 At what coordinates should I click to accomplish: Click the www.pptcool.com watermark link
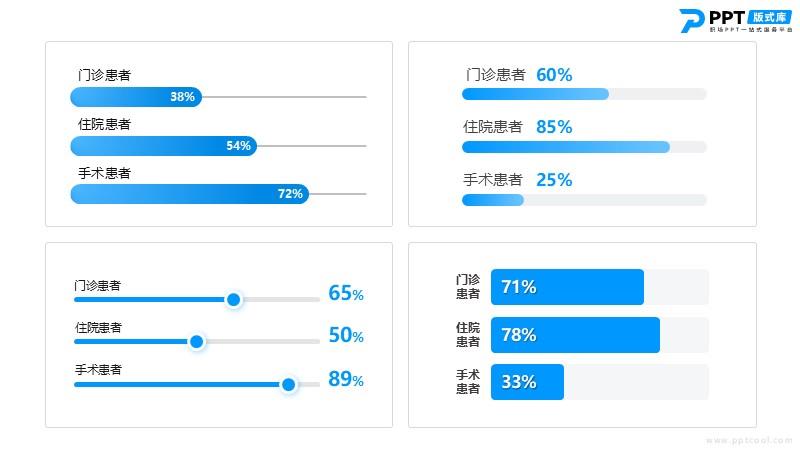[749, 440]
